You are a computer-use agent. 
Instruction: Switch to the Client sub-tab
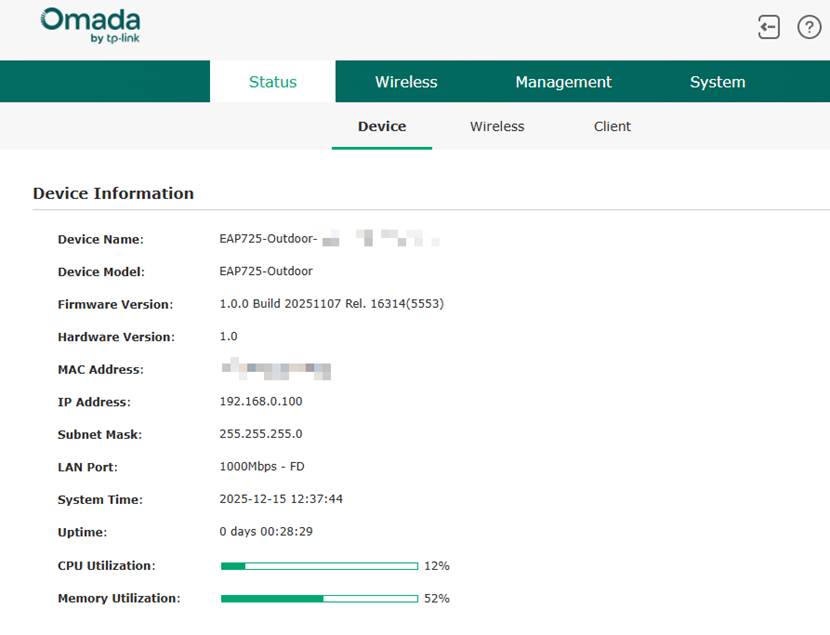[x=612, y=126]
